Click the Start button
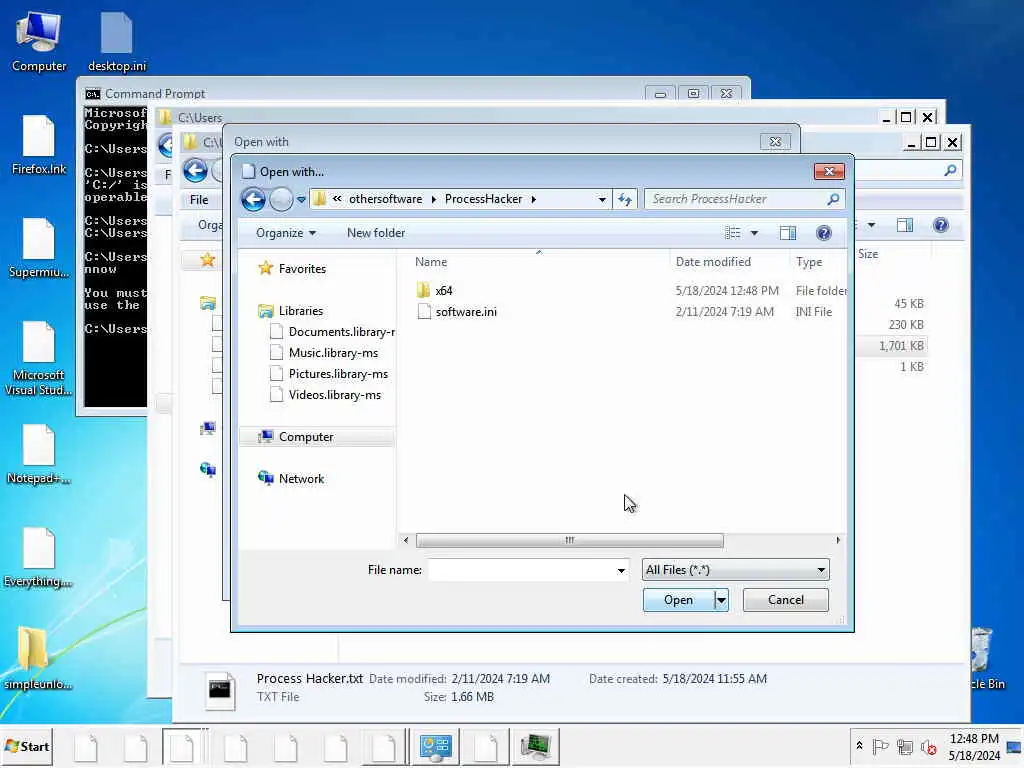 coord(27,746)
